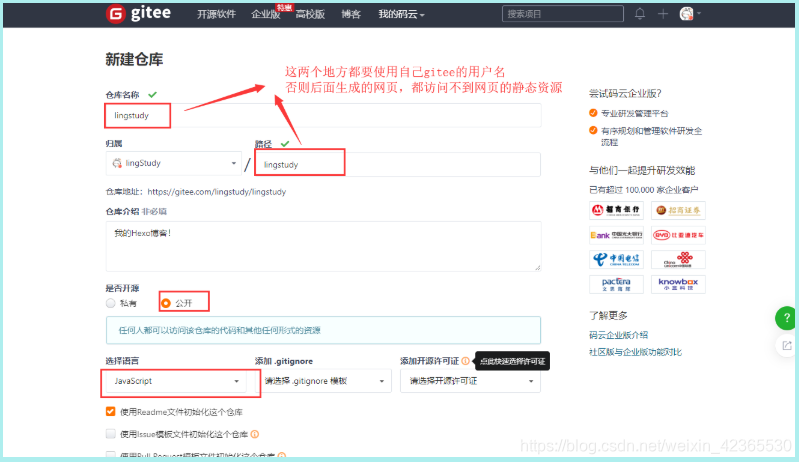
Task: Click the license info icon next to 添加开源许可证
Action: pos(466,360)
